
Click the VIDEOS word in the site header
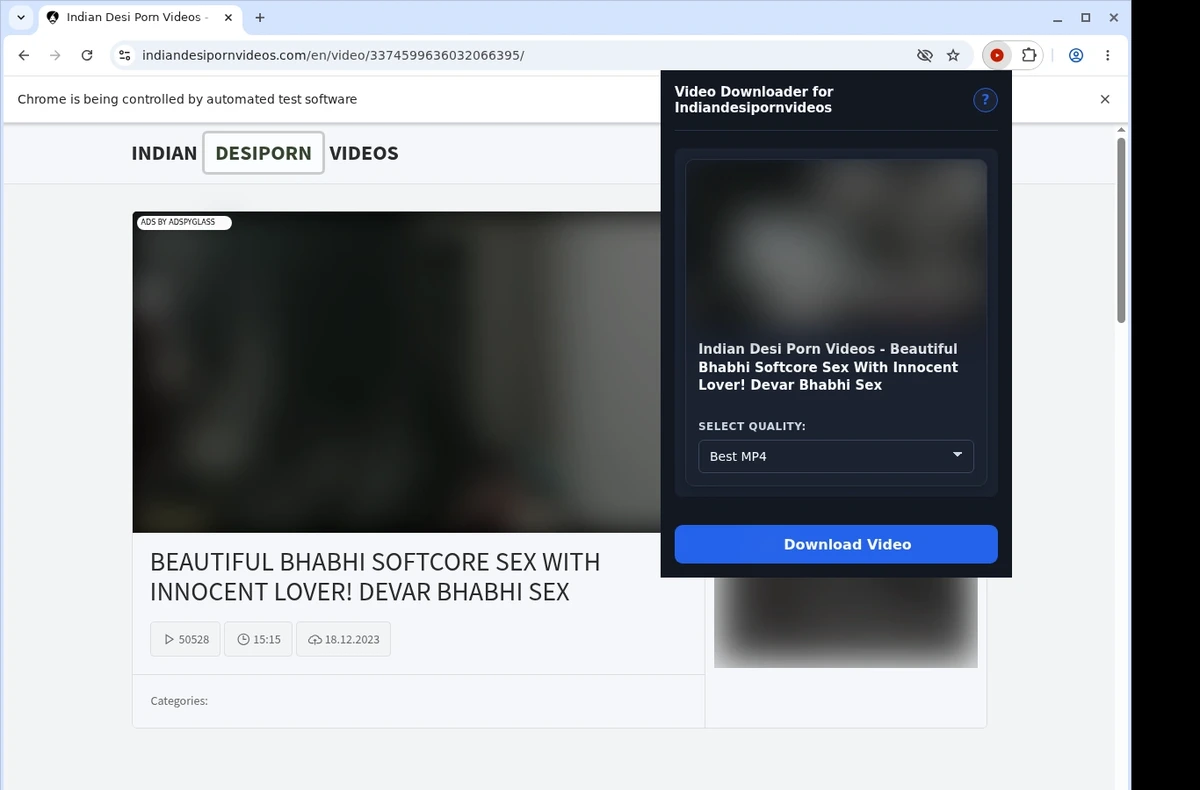coord(364,153)
